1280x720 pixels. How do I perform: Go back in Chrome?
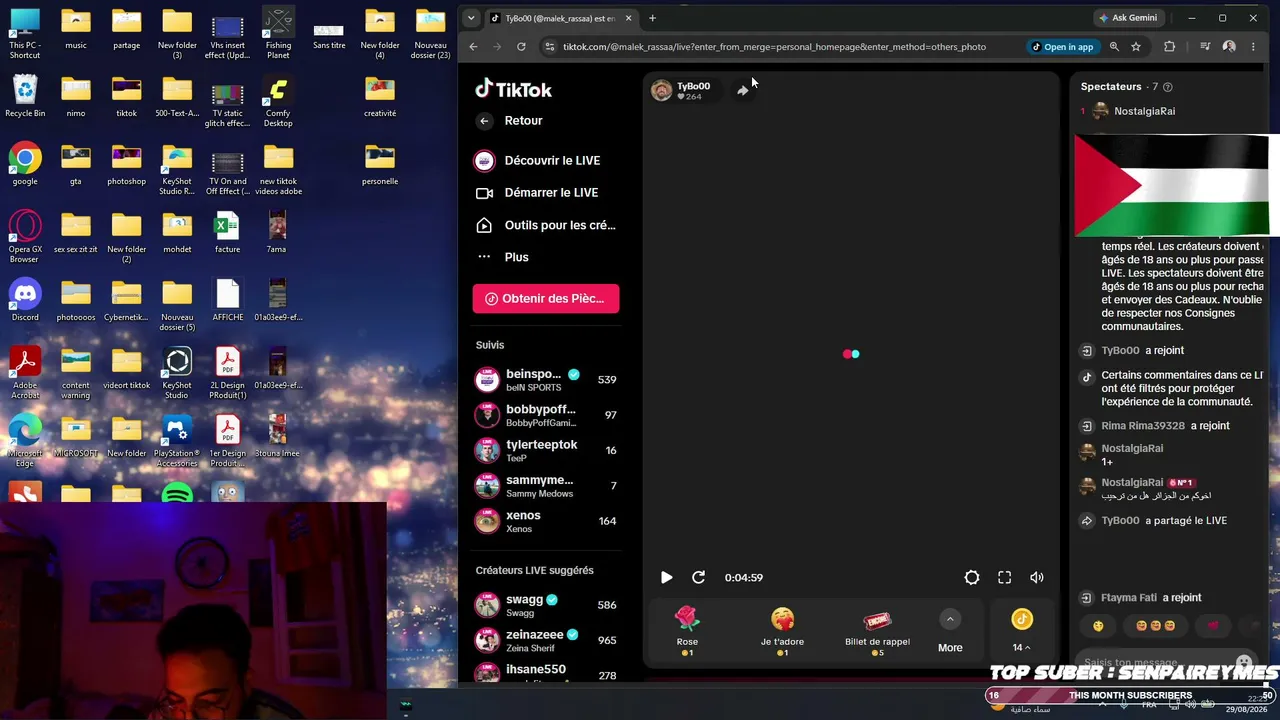click(x=473, y=46)
